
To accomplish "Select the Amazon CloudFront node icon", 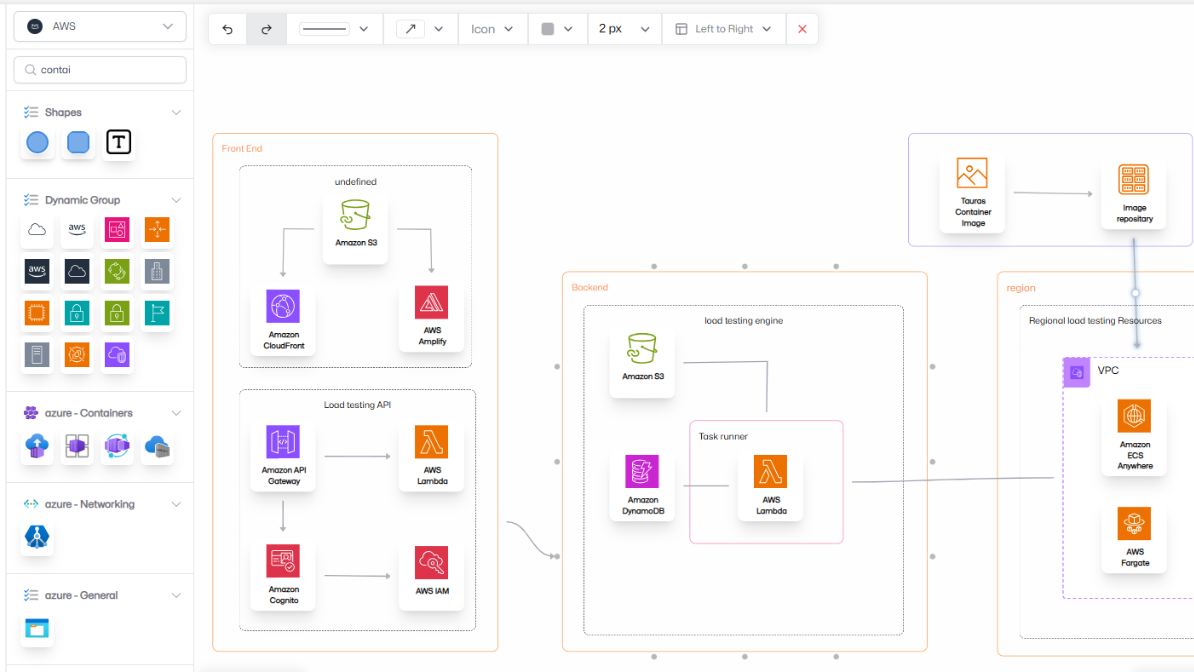I will tap(283, 306).
